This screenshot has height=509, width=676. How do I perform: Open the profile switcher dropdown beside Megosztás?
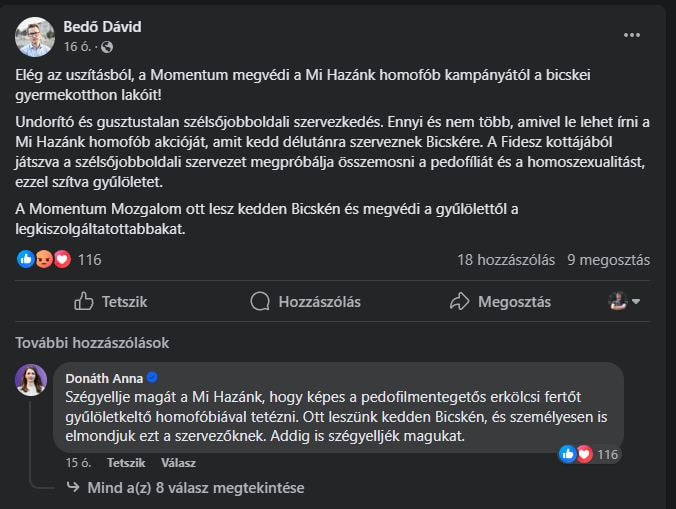(x=625, y=301)
